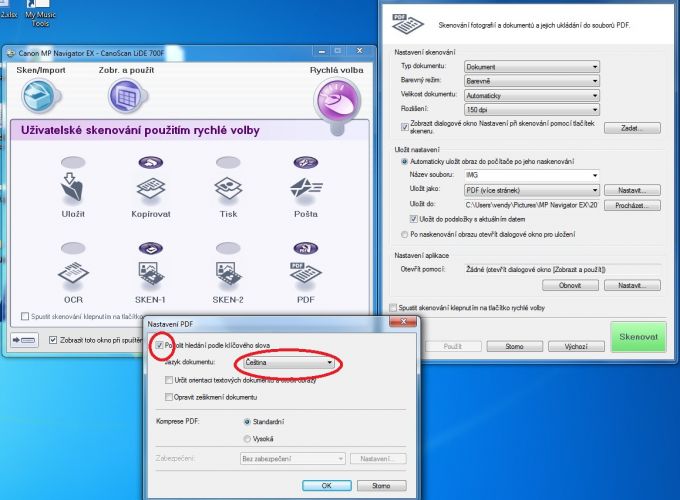Click the PDF quick-scan icon
Screen dimensions: 680x500
pyautogui.click(x=306, y=274)
